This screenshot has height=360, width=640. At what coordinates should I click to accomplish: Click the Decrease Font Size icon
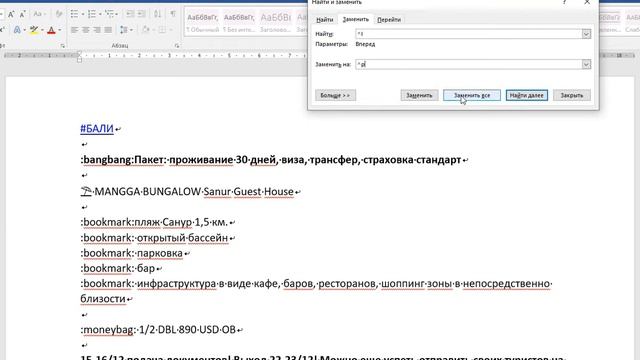pyautogui.click(x=22, y=14)
